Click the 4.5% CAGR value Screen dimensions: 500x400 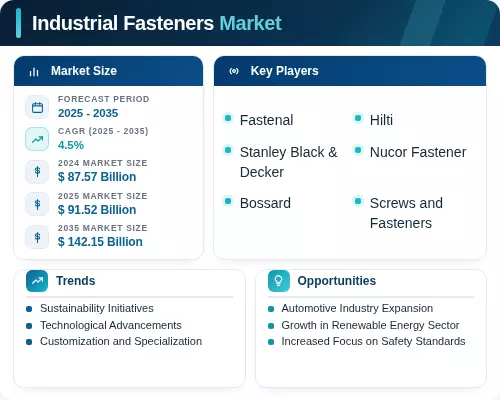tap(71, 145)
